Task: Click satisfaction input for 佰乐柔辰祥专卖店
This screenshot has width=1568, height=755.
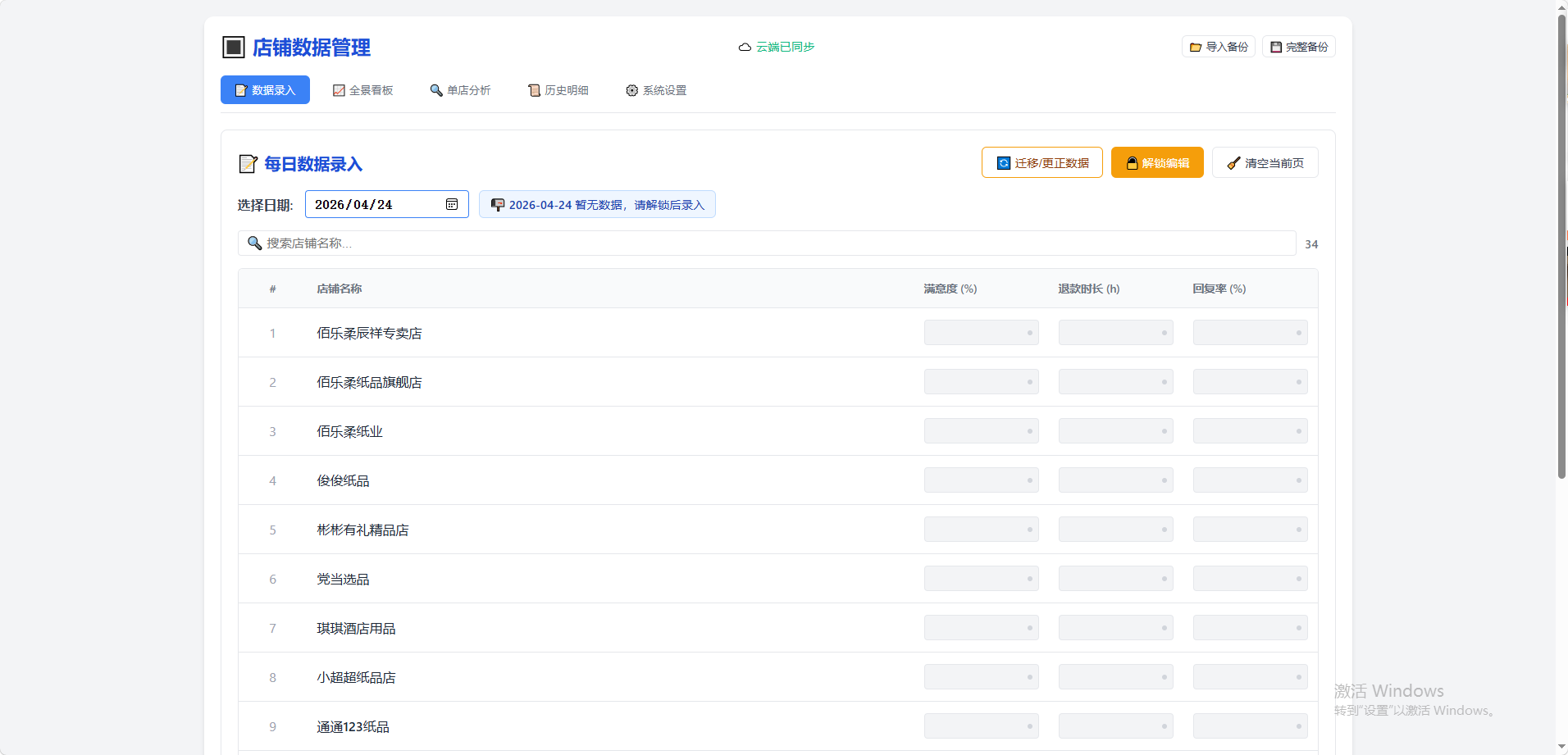Action: [981, 333]
